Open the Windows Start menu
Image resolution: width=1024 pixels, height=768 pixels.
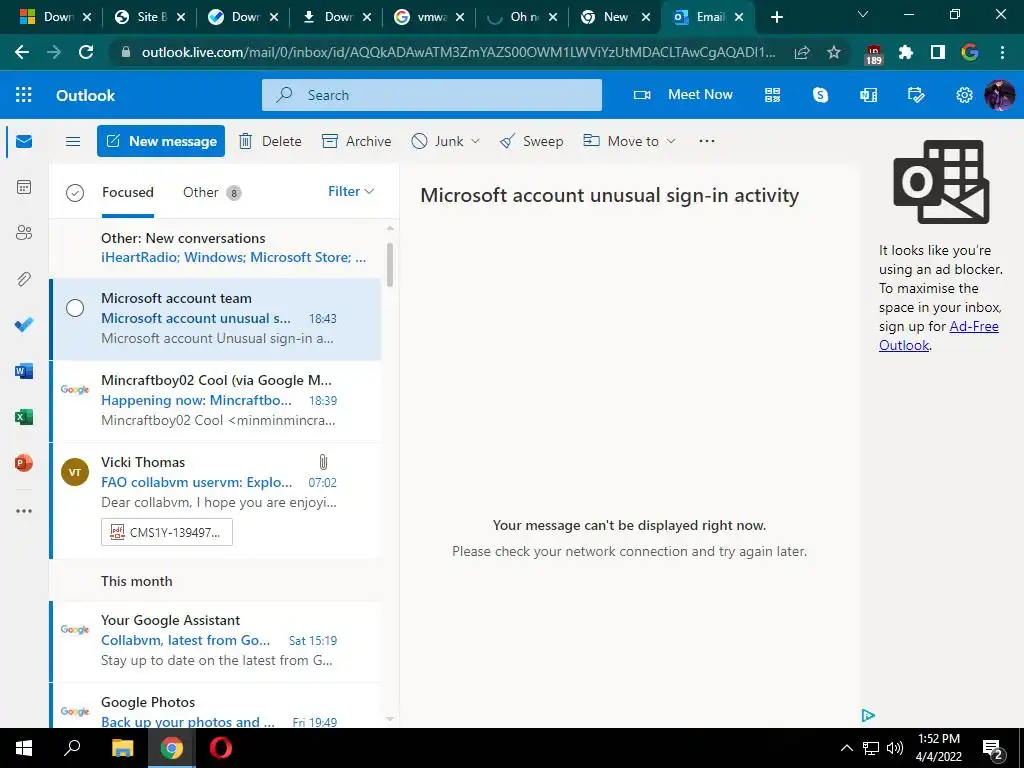[x=24, y=748]
